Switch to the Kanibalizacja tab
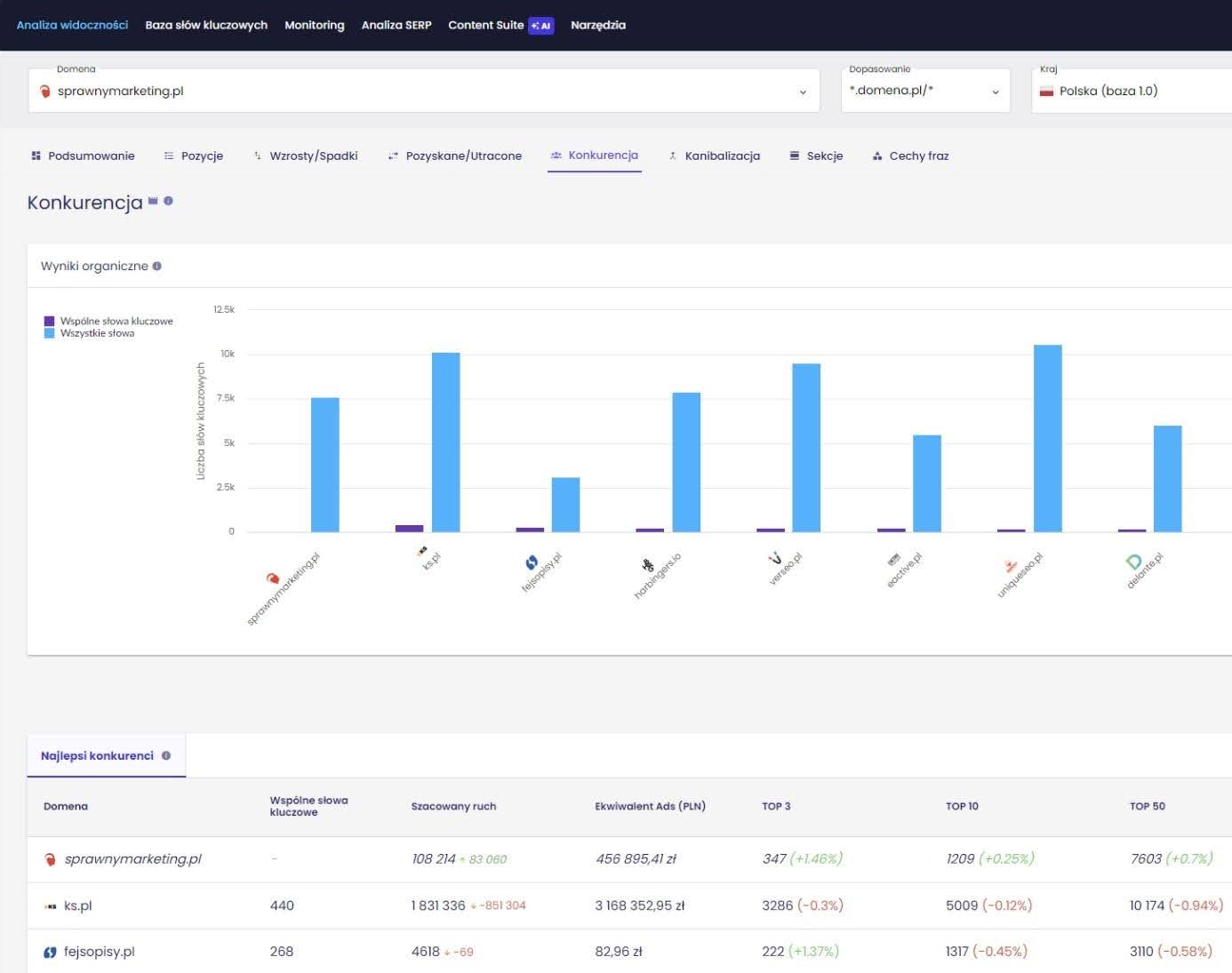Image resolution: width=1232 pixels, height=973 pixels. click(x=714, y=156)
